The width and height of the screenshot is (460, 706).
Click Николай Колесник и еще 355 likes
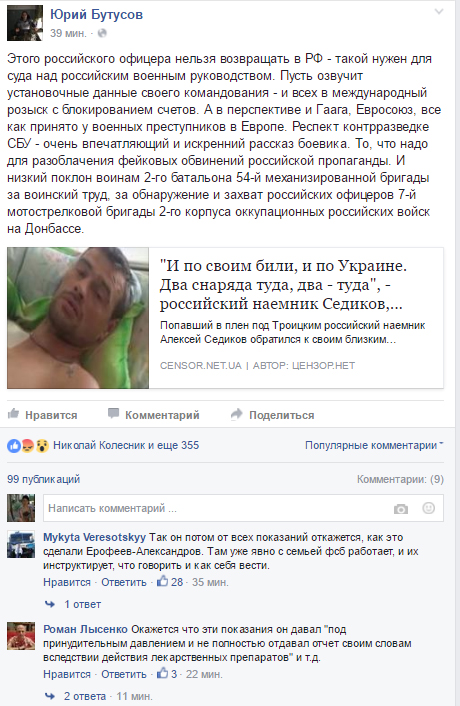[126, 445]
